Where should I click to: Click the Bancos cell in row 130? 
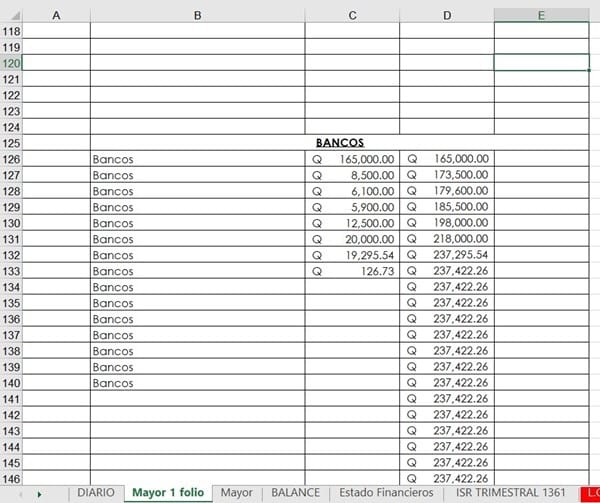coord(198,223)
